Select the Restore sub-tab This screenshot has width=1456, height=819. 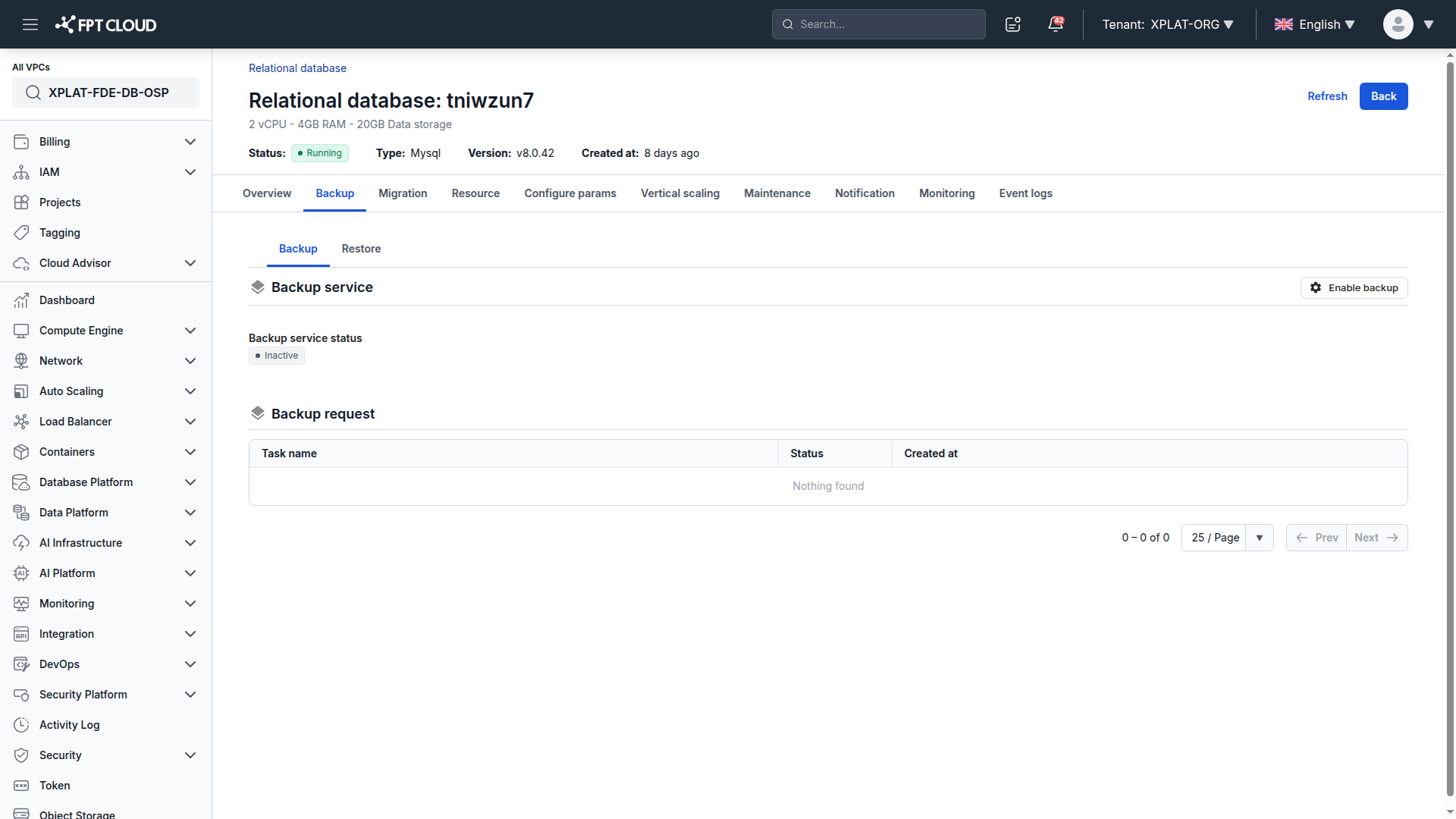tap(361, 249)
